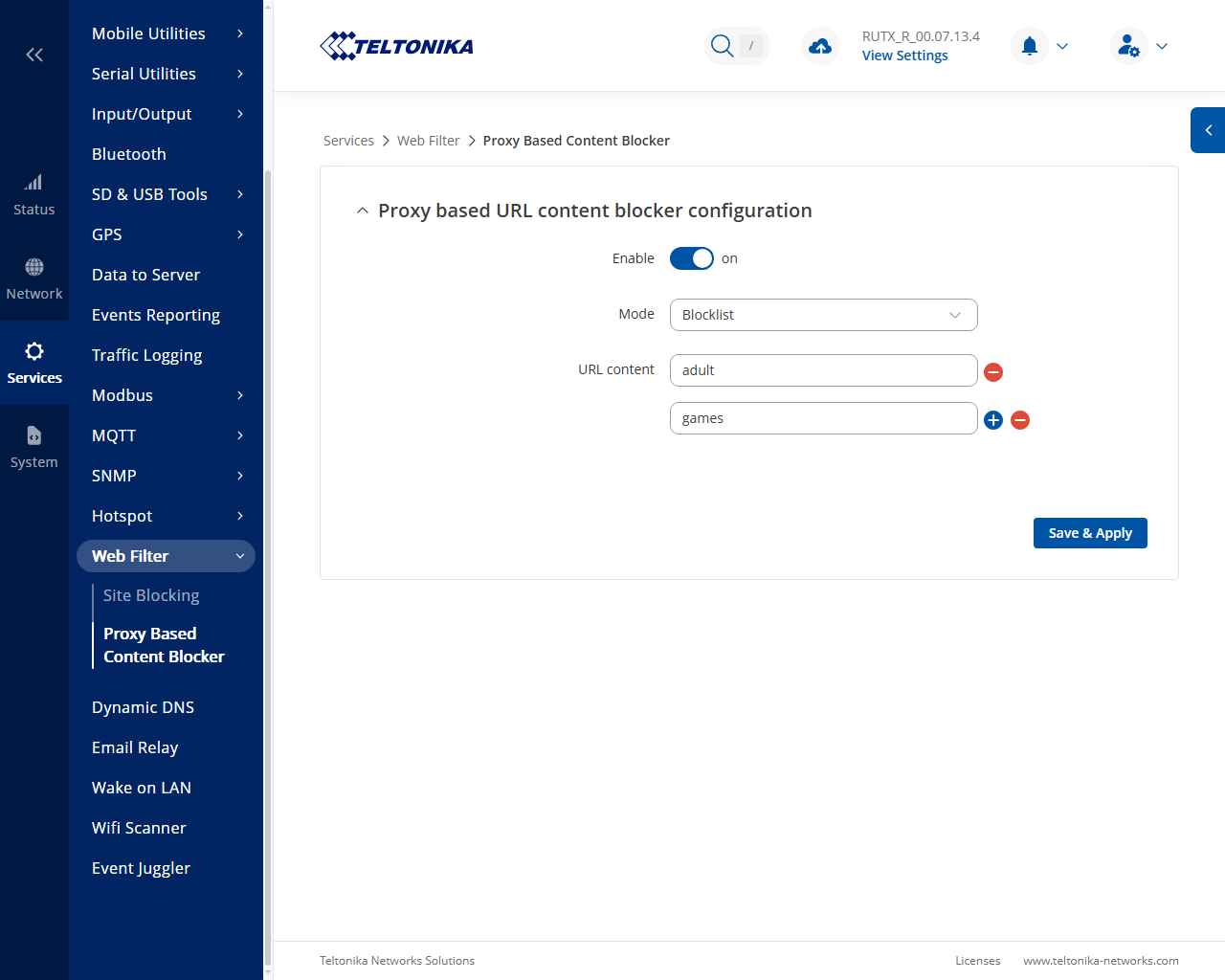Collapse the Proxy based URL content blocker section
This screenshot has height=980, width=1225.
362,211
